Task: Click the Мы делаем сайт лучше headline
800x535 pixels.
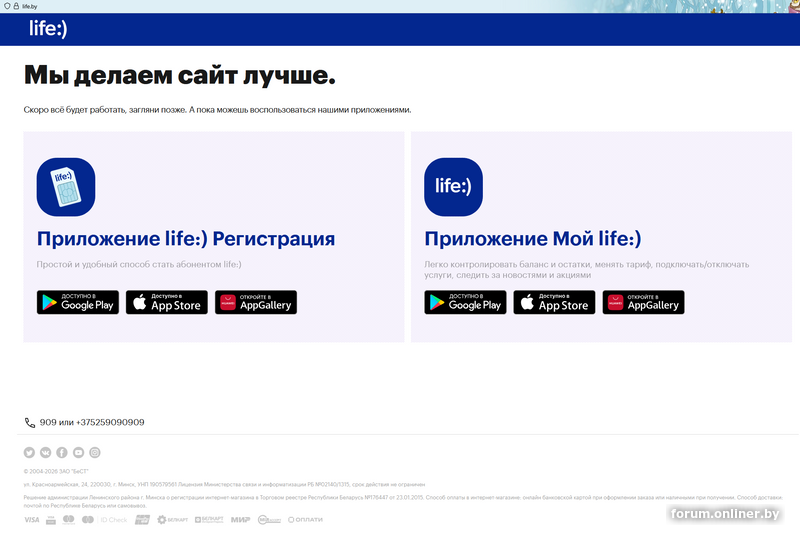Action: [180, 75]
